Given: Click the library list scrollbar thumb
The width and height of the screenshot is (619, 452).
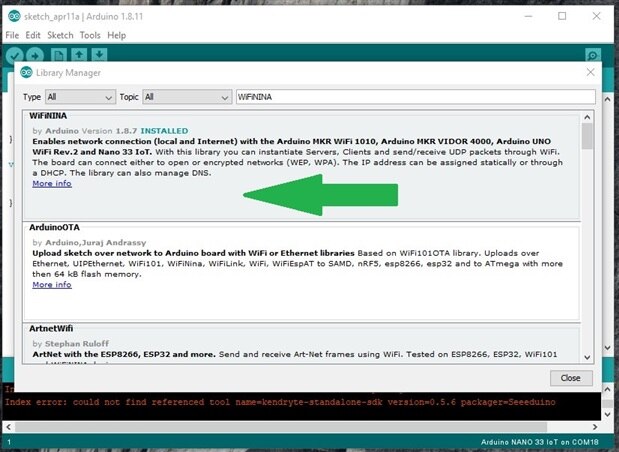Looking at the screenshot, I should coord(587,136).
